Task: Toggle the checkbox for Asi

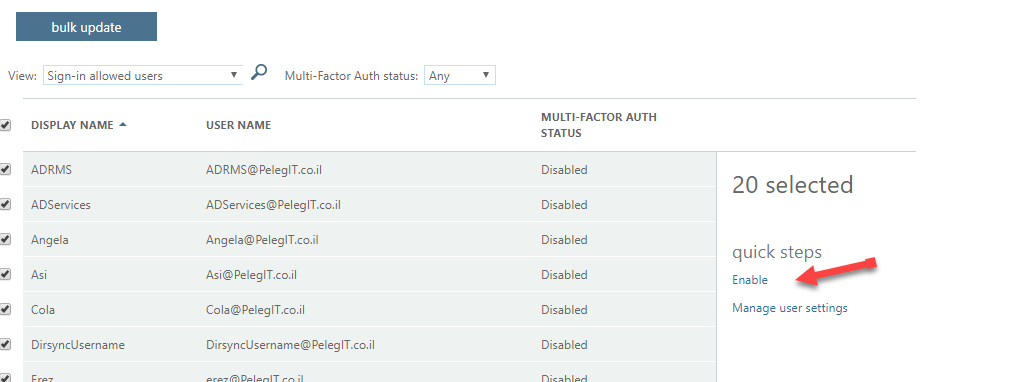Action: point(5,274)
